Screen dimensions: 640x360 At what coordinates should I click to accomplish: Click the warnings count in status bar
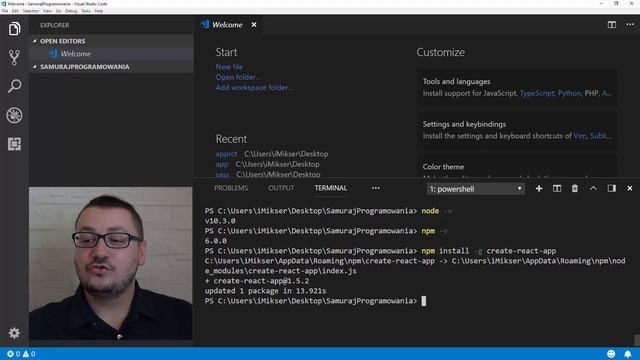click(29, 354)
